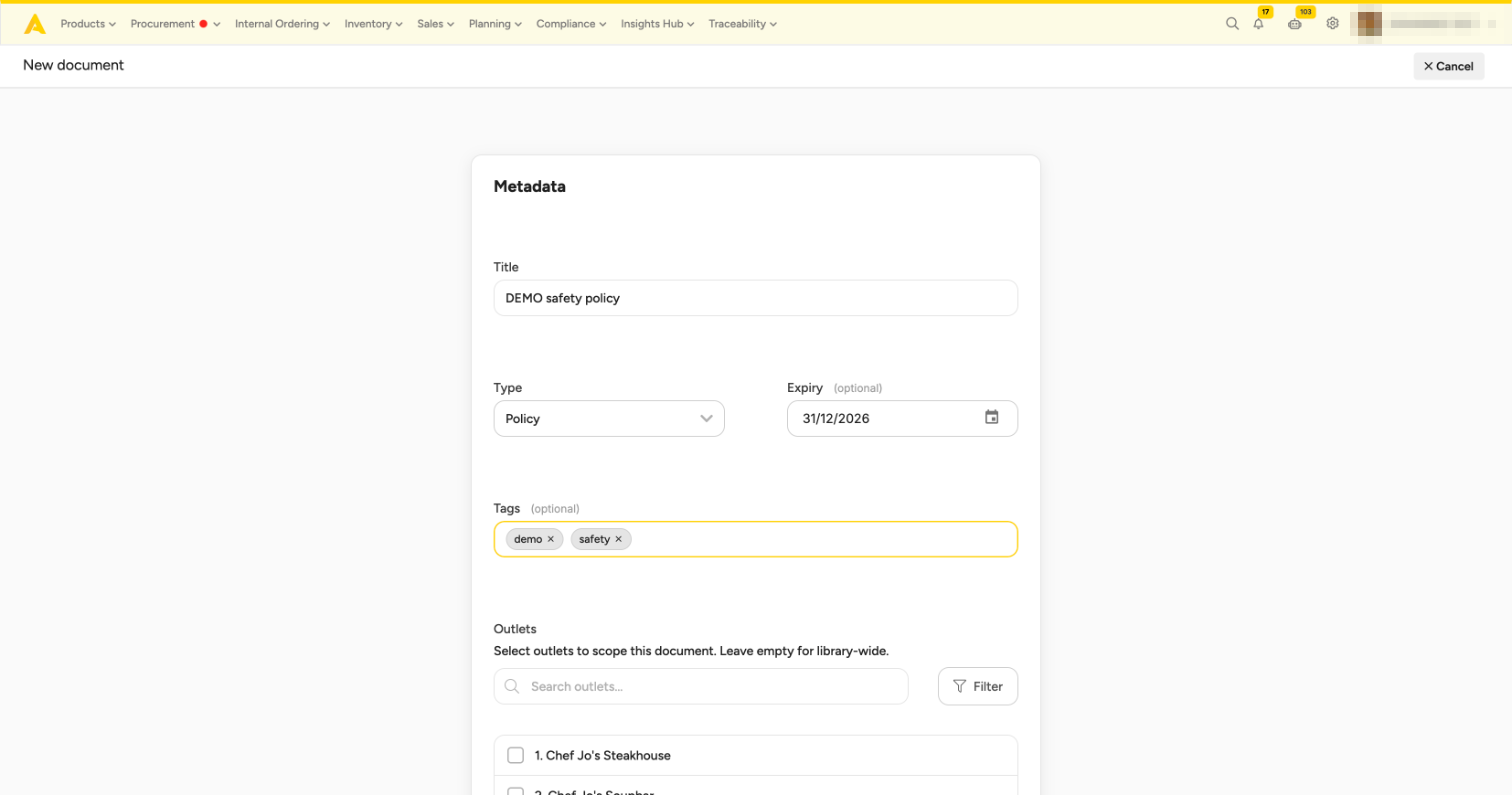Open settings gear icon
Image resolution: width=1512 pixels, height=795 pixels.
pyautogui.click(x=1332, y=24)
